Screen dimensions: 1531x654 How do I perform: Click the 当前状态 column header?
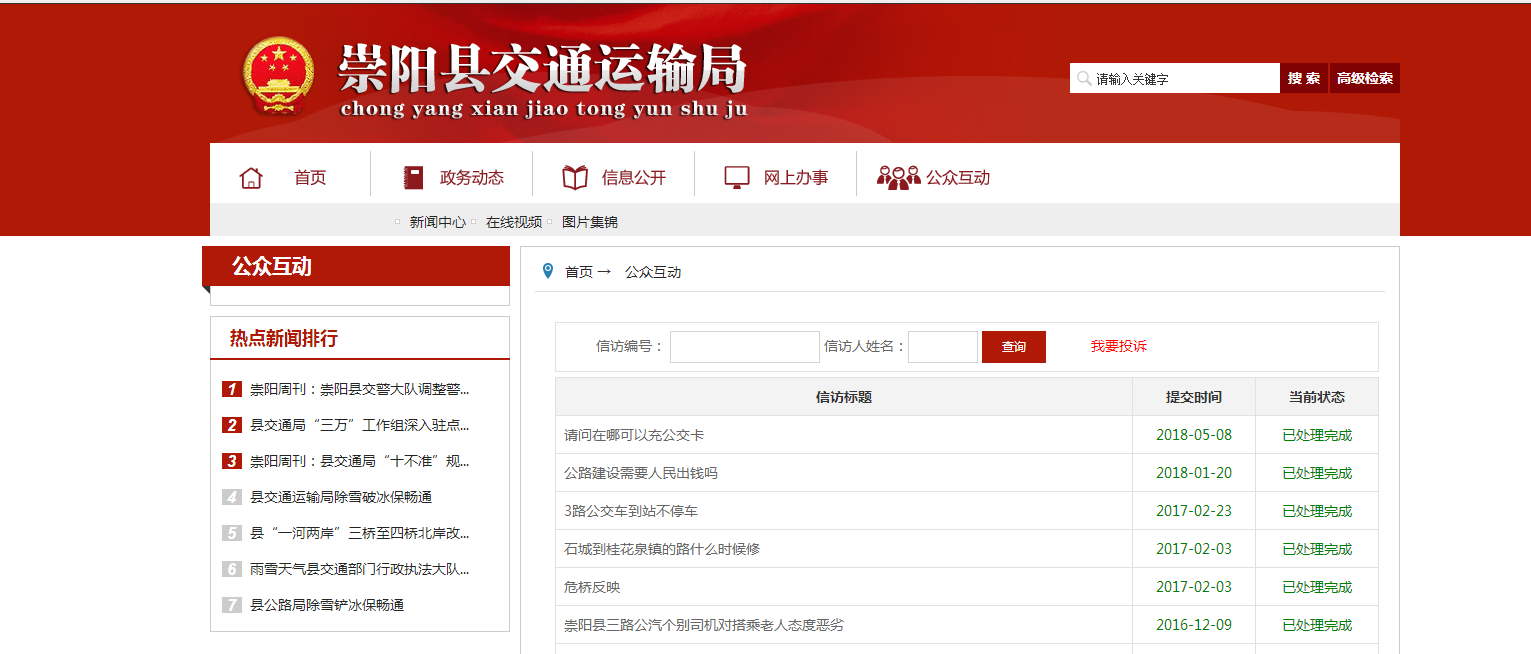(1317, 397)
